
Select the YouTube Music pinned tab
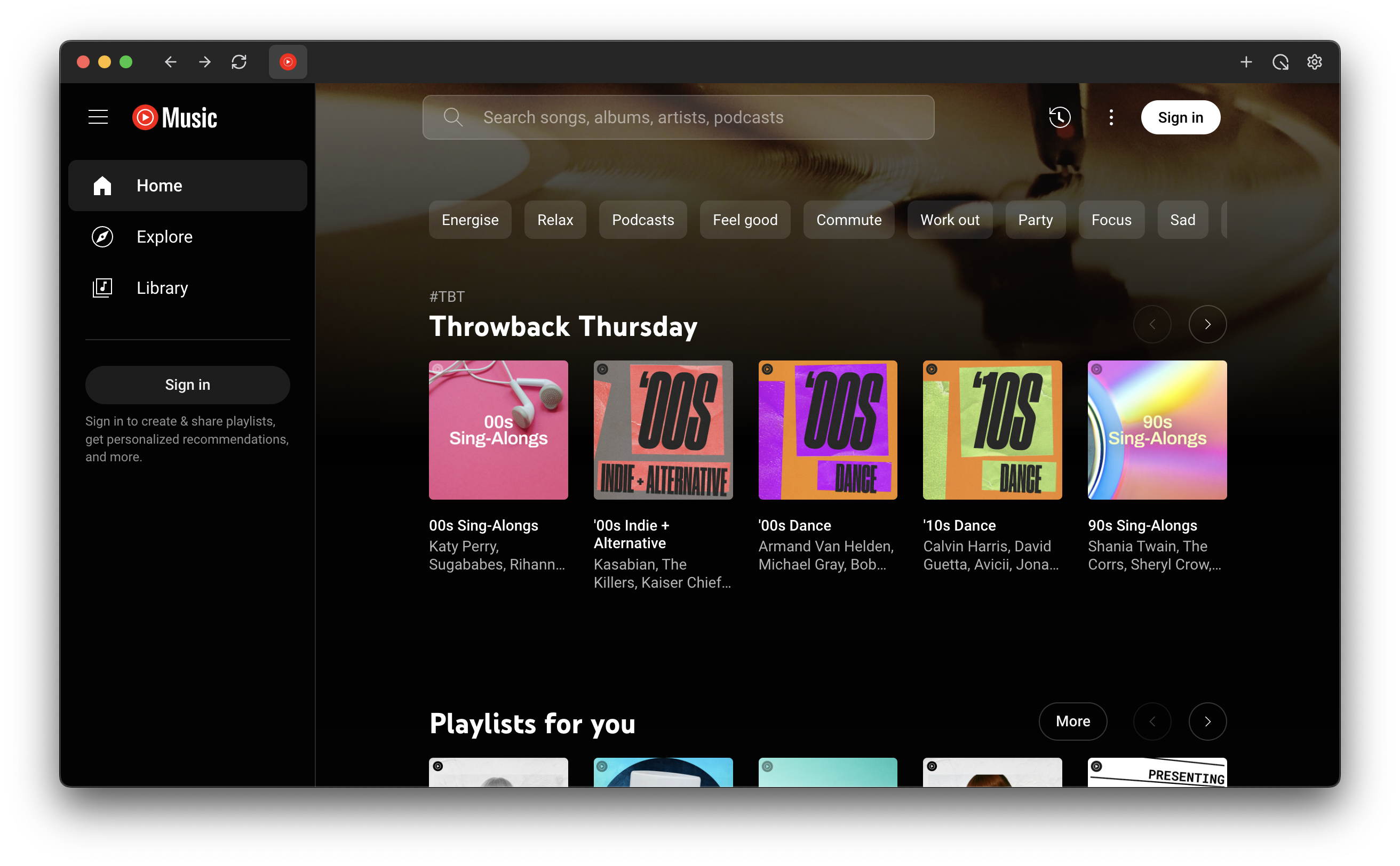288,62
